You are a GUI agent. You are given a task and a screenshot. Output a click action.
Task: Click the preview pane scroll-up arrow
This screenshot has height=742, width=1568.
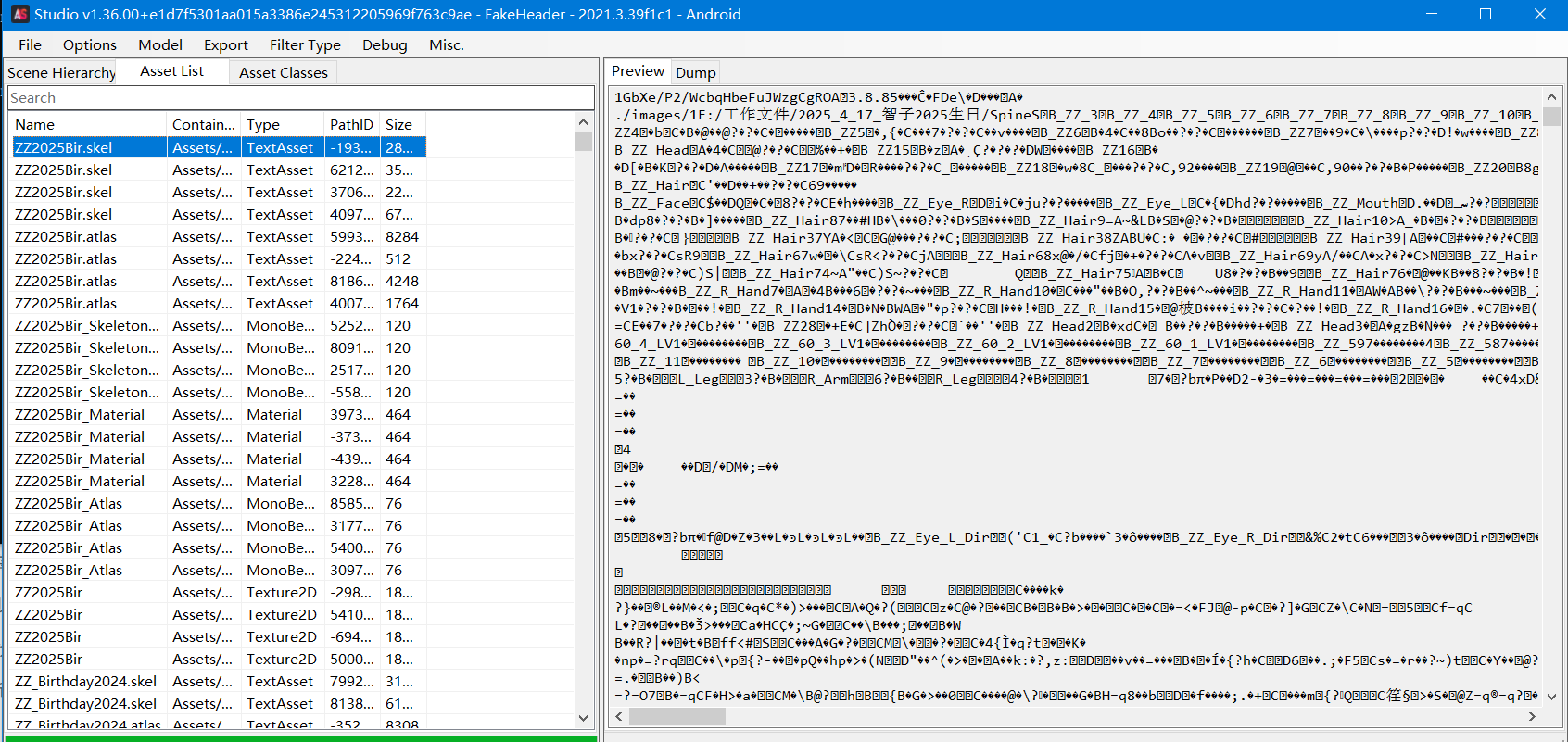coord(1551,96)
